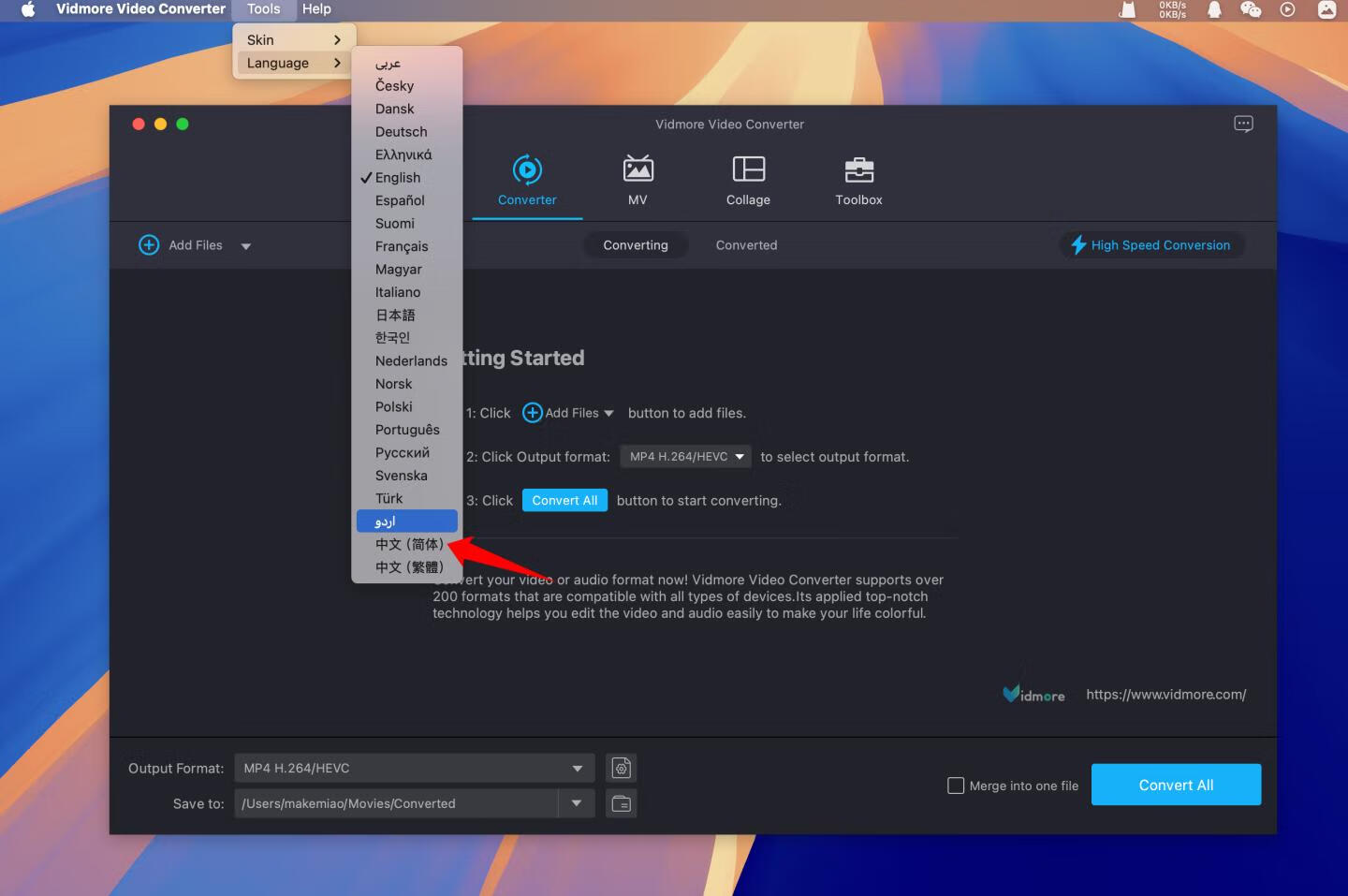Select Suomi language
This screenshot has height=896, width=1348.
tap(407, 223)
